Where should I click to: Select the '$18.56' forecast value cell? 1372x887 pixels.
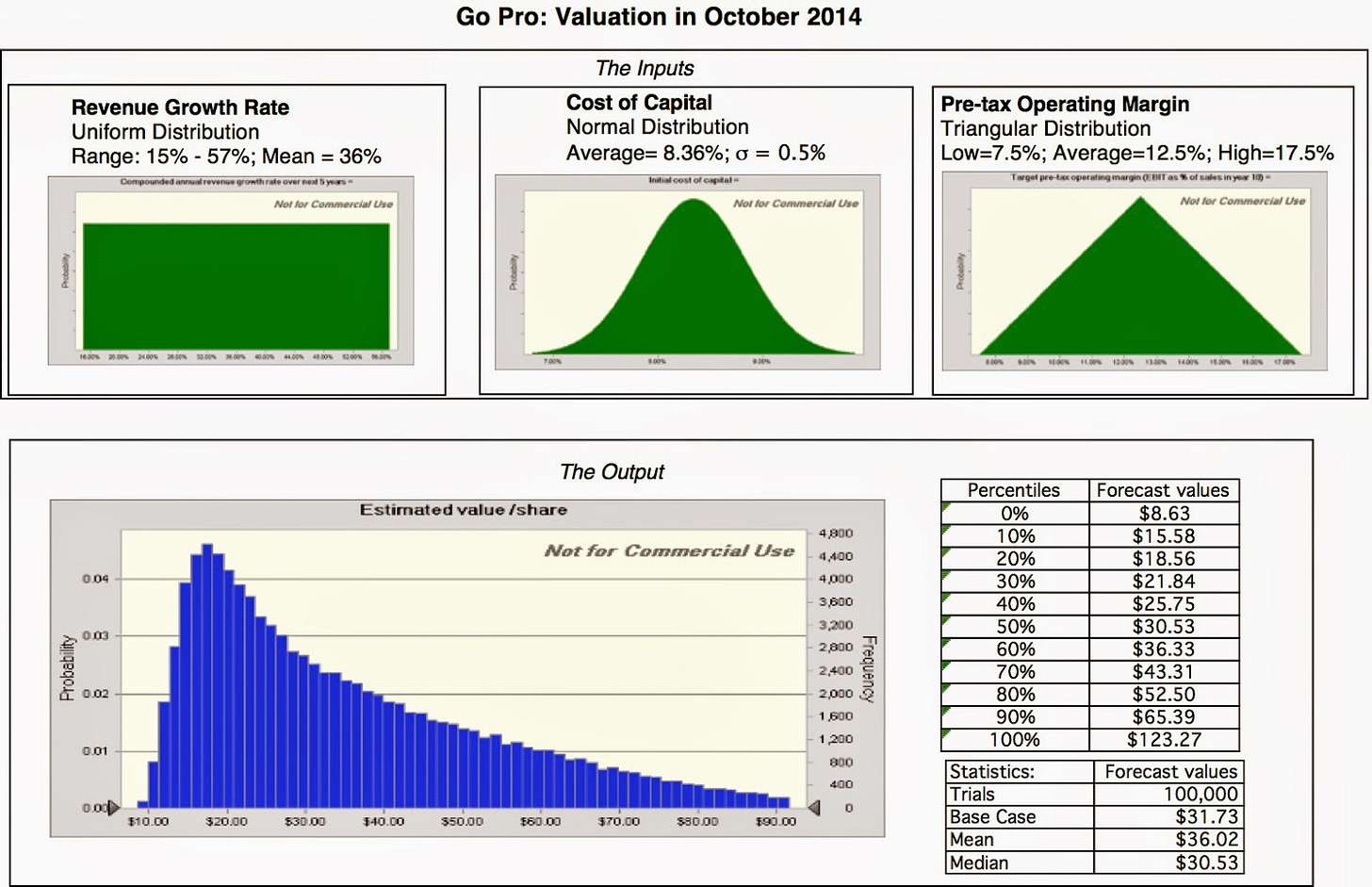pos(1164,558)
